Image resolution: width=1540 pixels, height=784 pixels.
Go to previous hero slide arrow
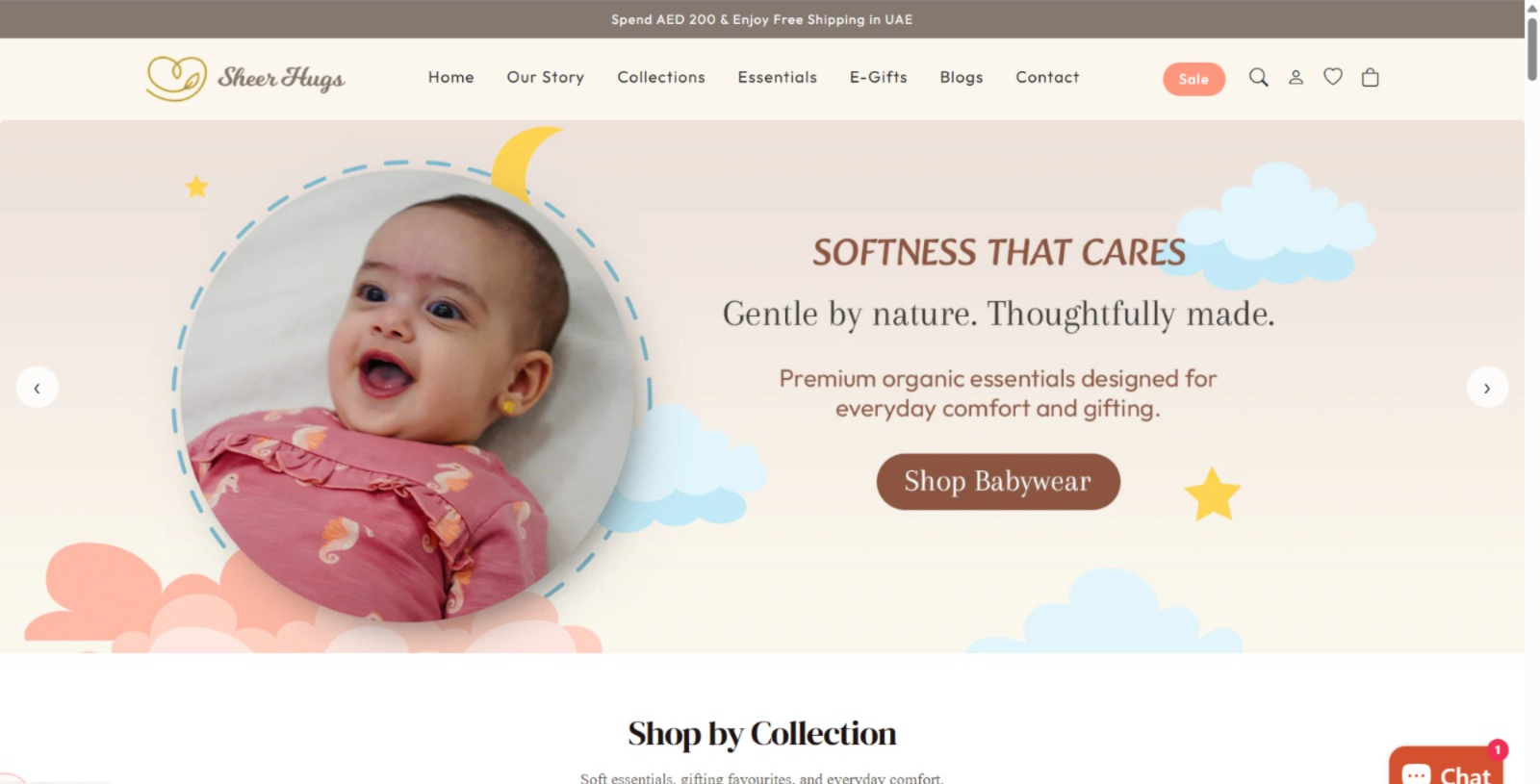point(37,387)
